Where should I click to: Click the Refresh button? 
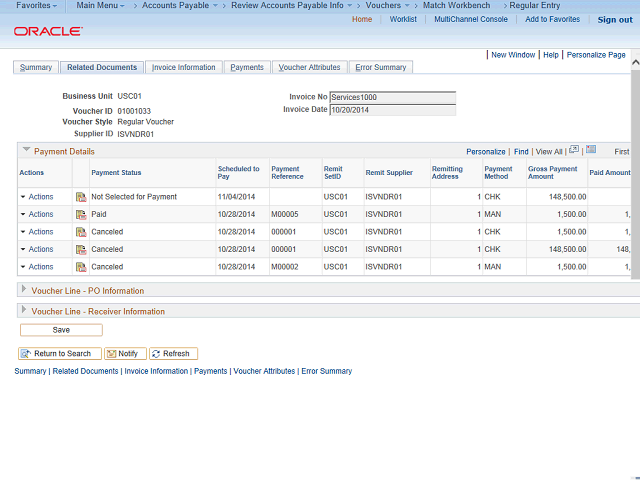pos(174,353)
